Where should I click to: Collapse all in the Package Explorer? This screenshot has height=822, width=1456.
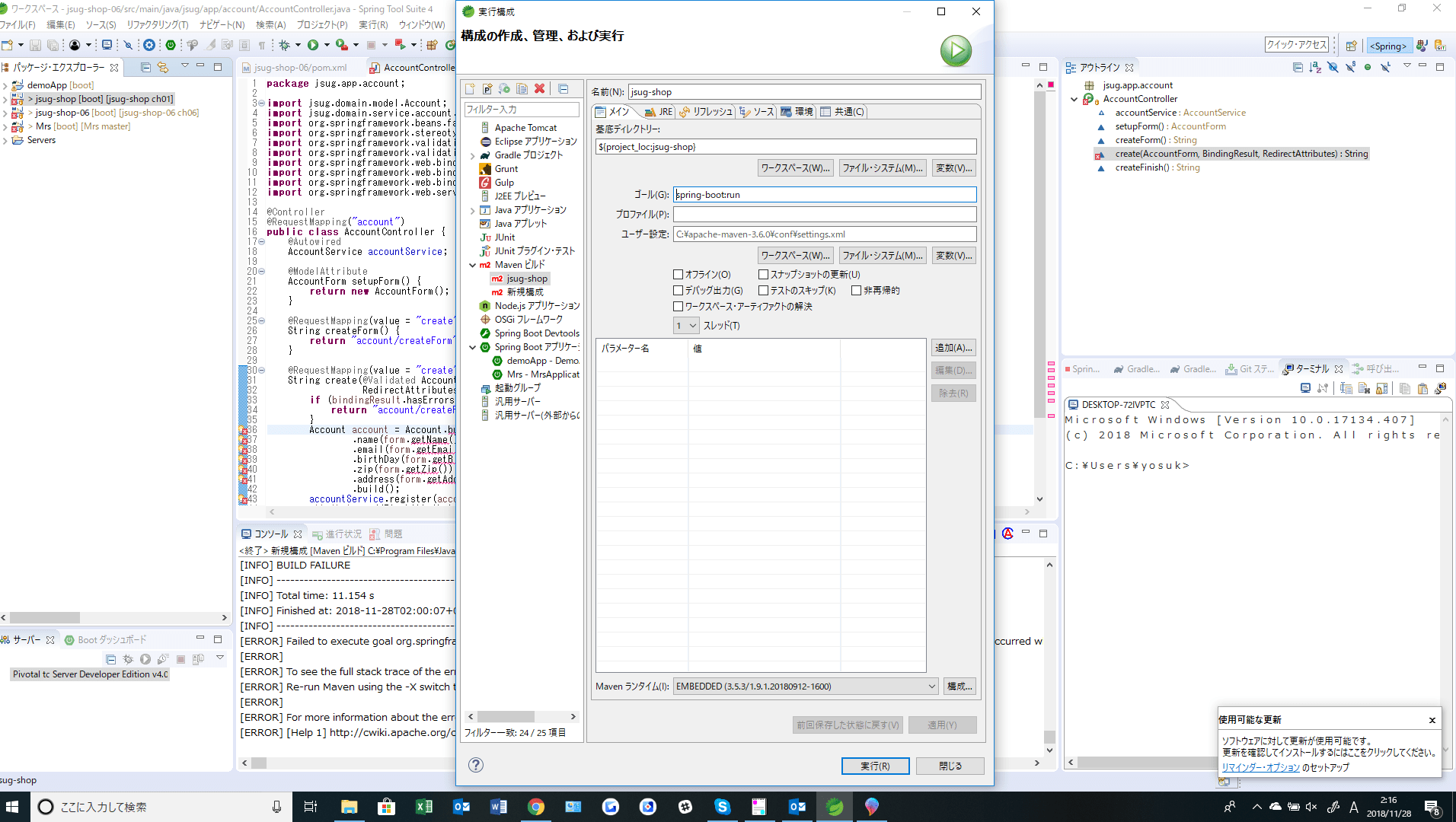pyautogui.click(x=145, y=68)
